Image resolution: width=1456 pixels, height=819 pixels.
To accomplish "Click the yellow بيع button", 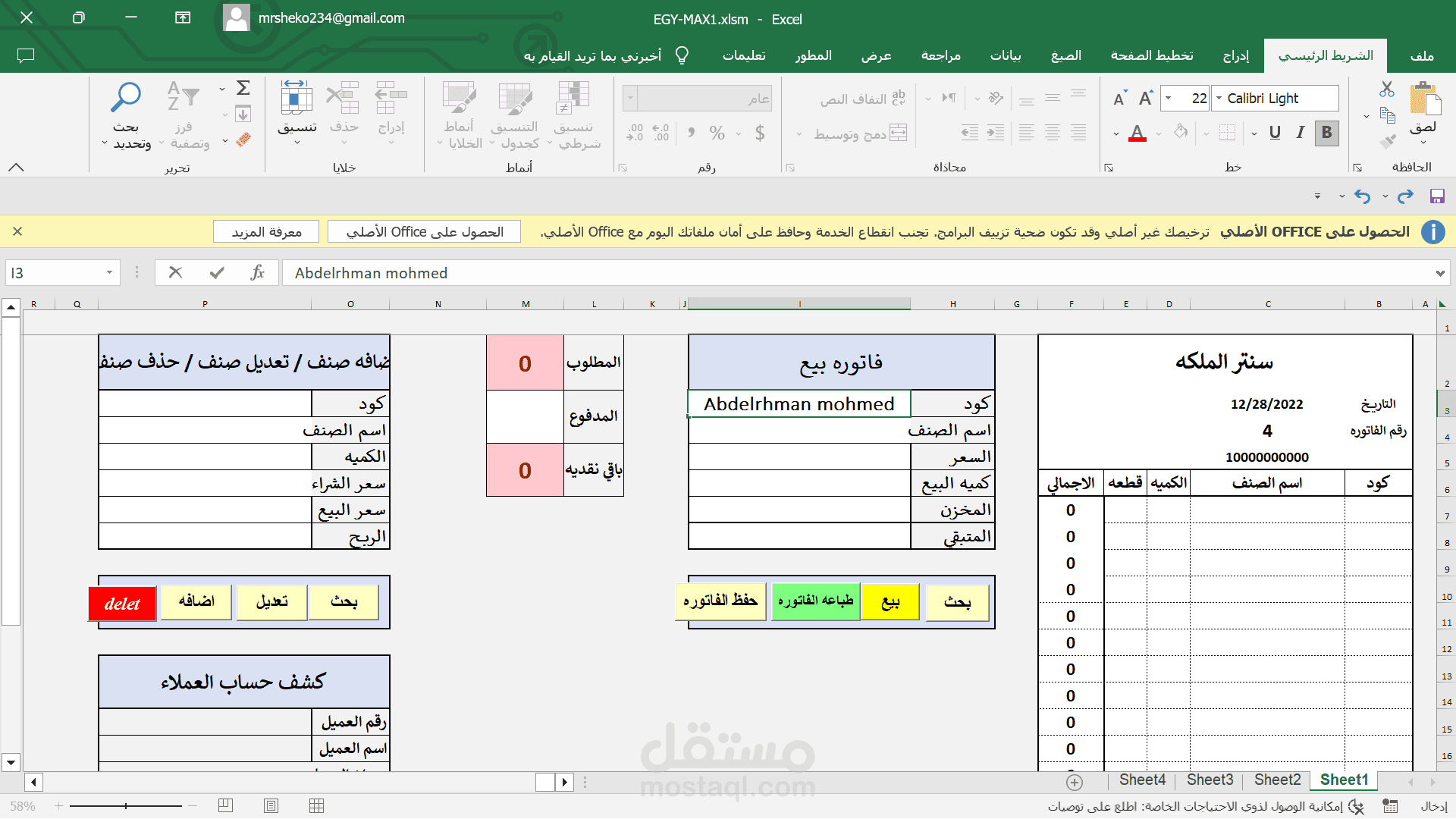I will point(890,603).
